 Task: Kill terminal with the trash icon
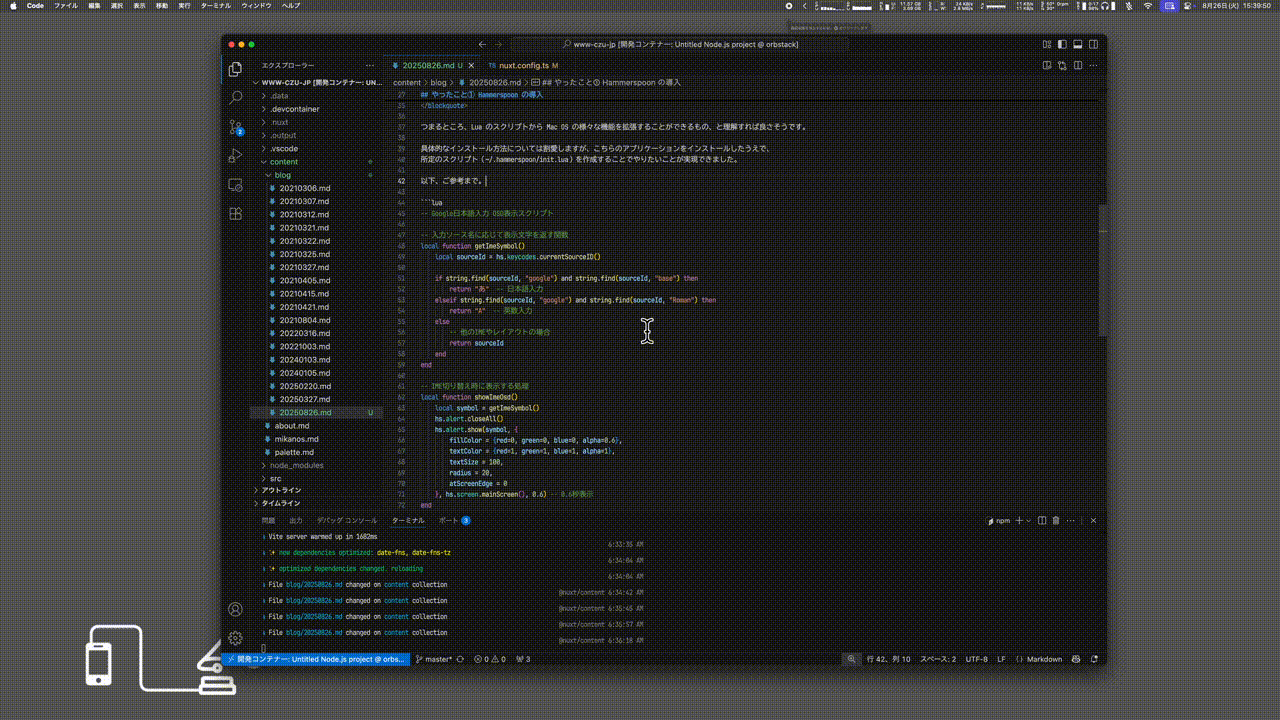pos(1056,521)
